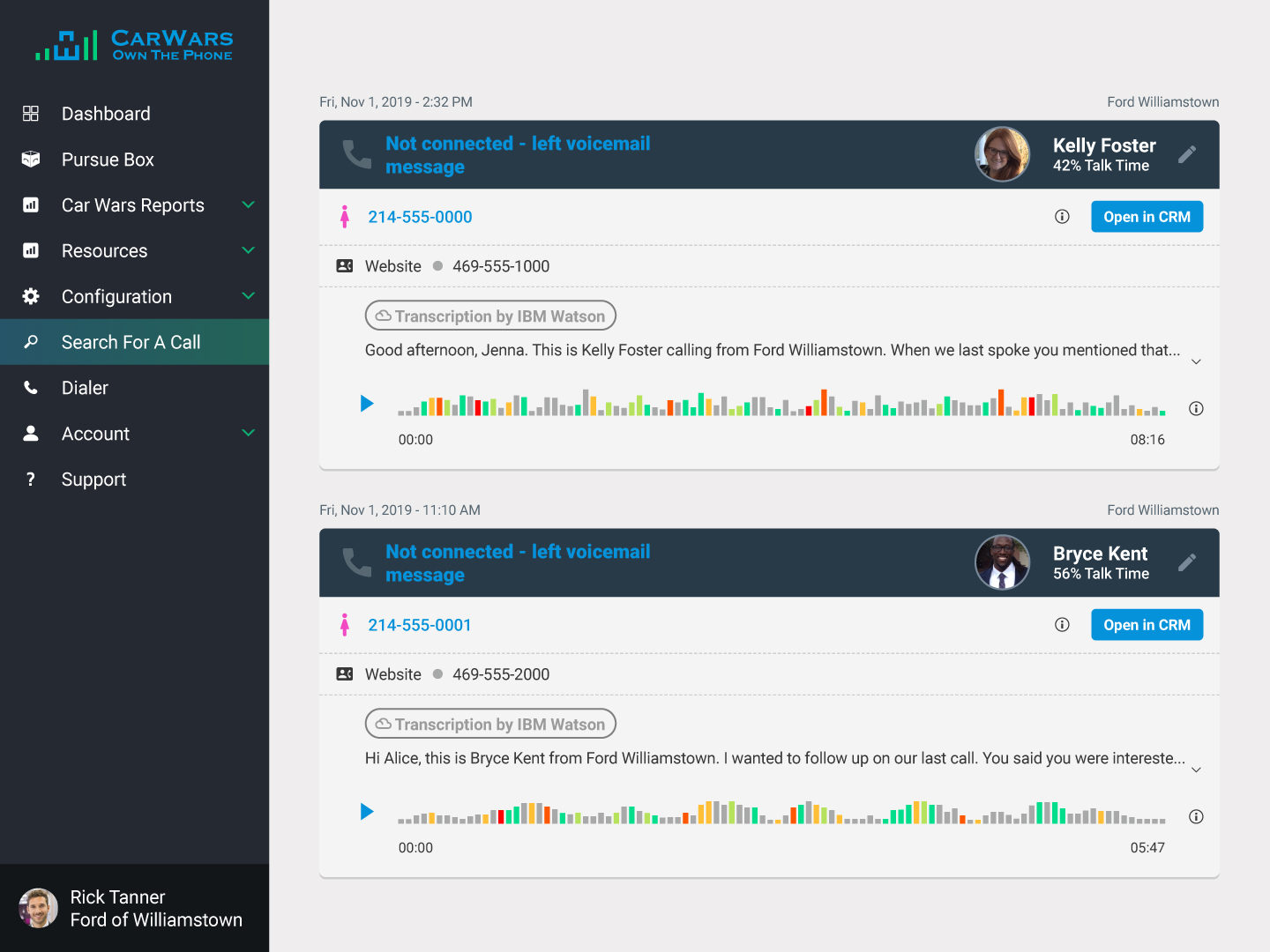Screen dimensions: 1270x952
Task: Open in CRM for 214-555-0000
Action: tap(1147, 217)
